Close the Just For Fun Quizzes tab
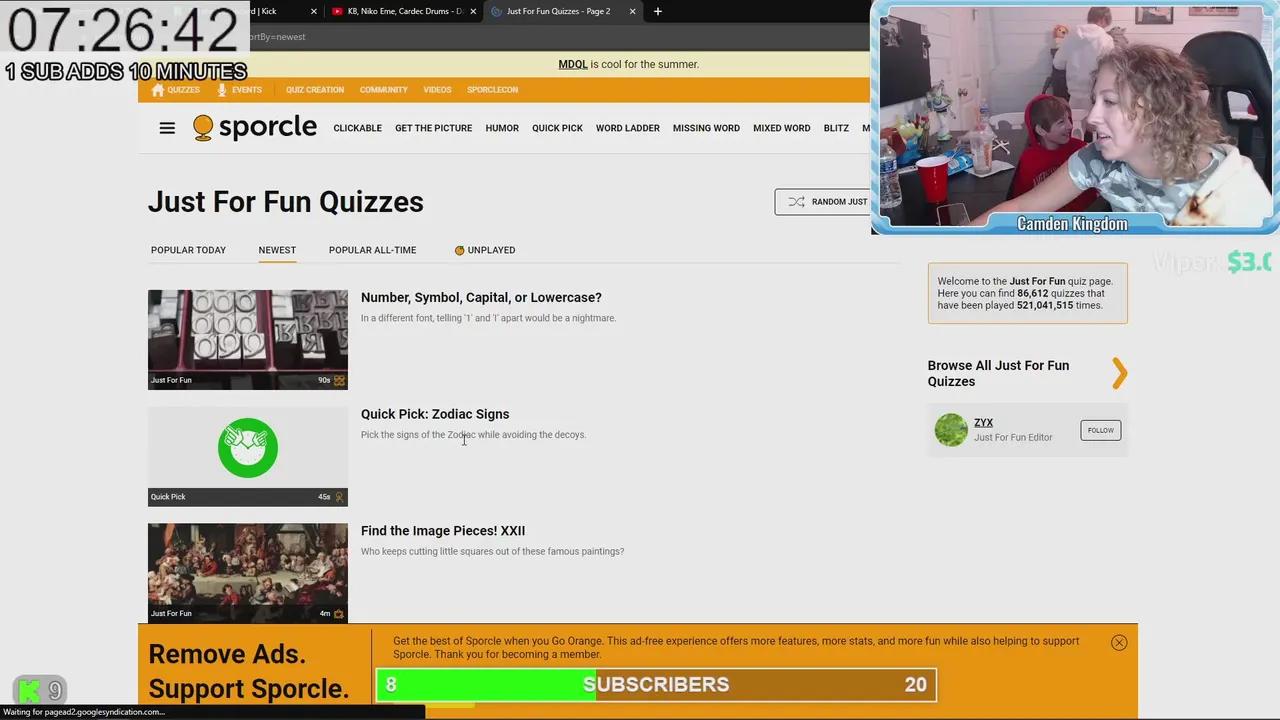Image resolution: width=1280 pixels, height=720 pixels. [632, 11]
